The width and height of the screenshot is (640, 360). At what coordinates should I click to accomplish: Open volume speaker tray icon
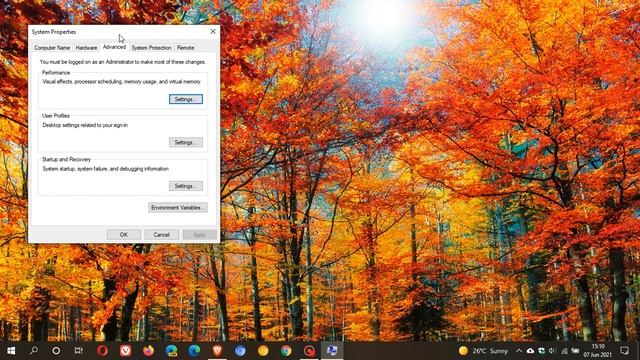[x=552, y=351]
